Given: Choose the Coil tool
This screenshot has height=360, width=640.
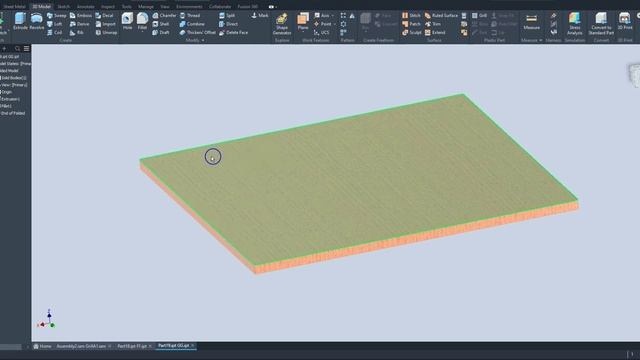Looking at the screenshot, I should tap(55, 32).
